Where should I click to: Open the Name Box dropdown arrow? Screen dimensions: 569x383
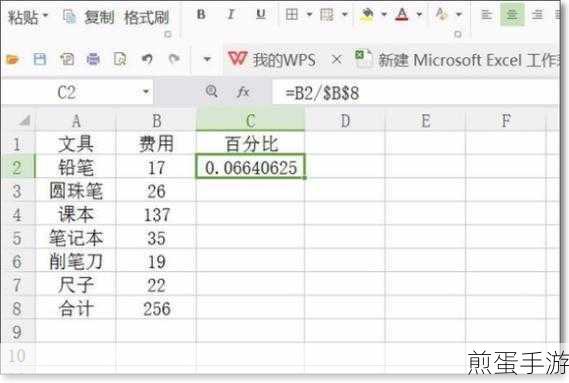[x=146, y=92]
